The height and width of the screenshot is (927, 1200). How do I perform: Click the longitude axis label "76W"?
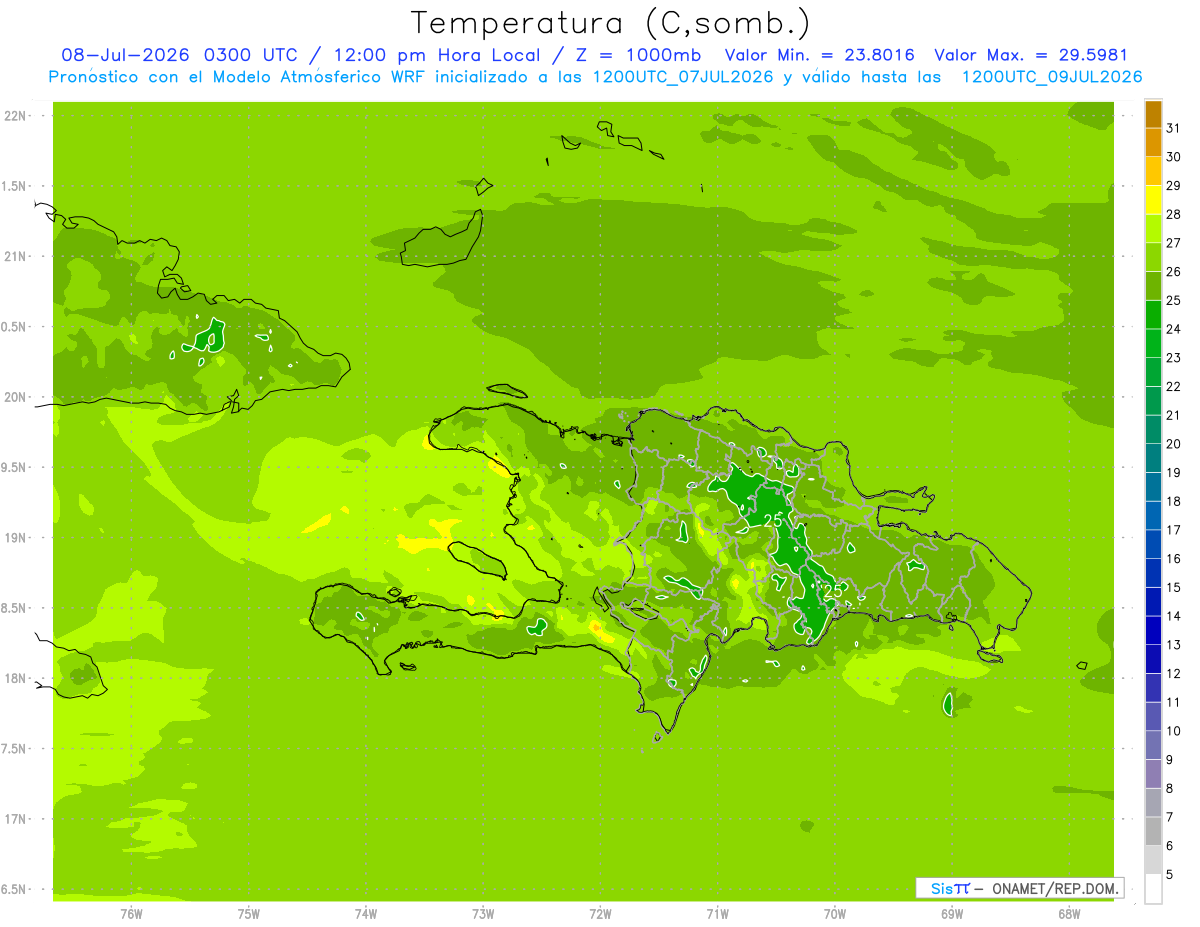pos(132,914)
